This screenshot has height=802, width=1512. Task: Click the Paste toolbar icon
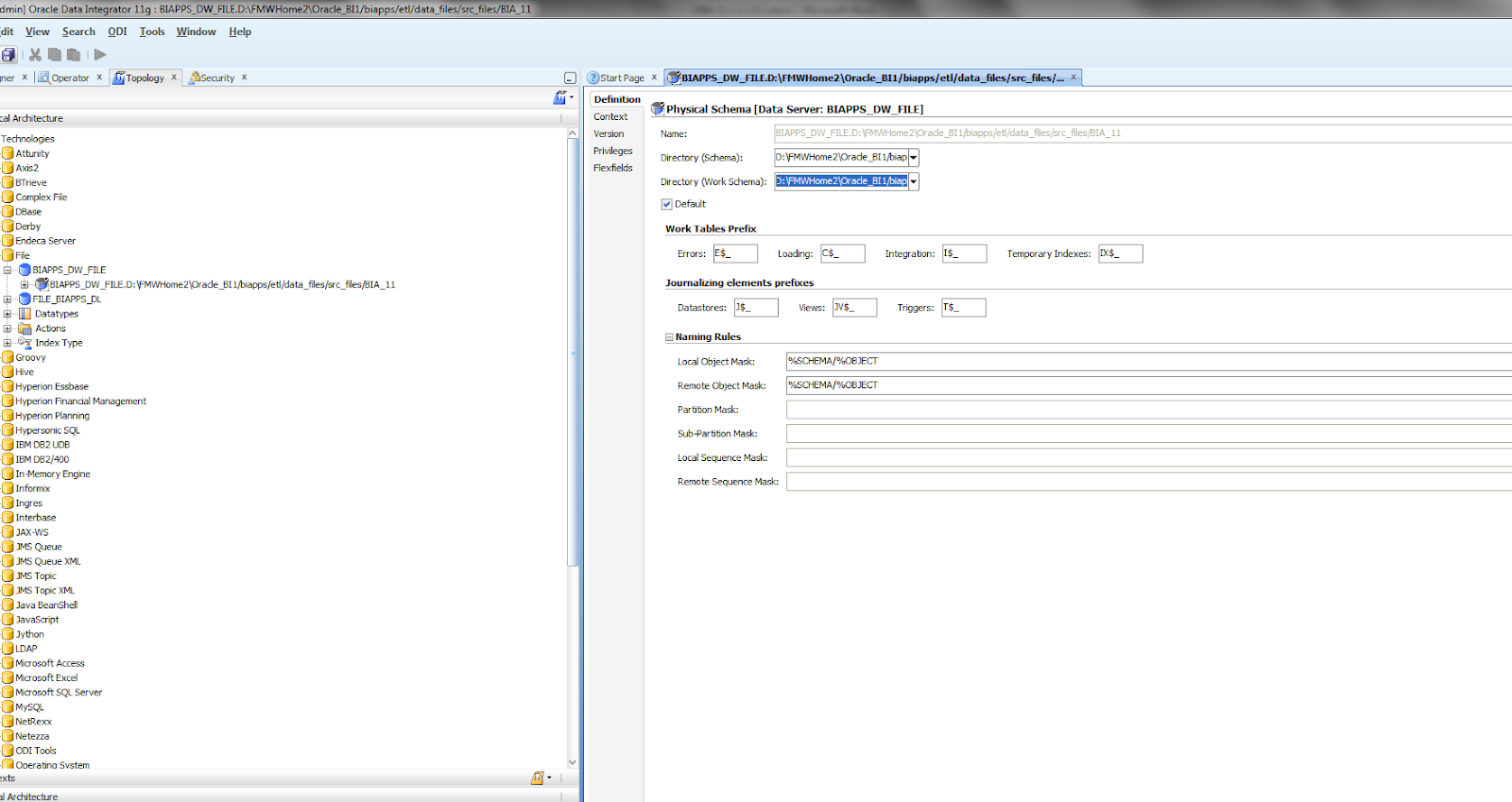pos(74,55)
